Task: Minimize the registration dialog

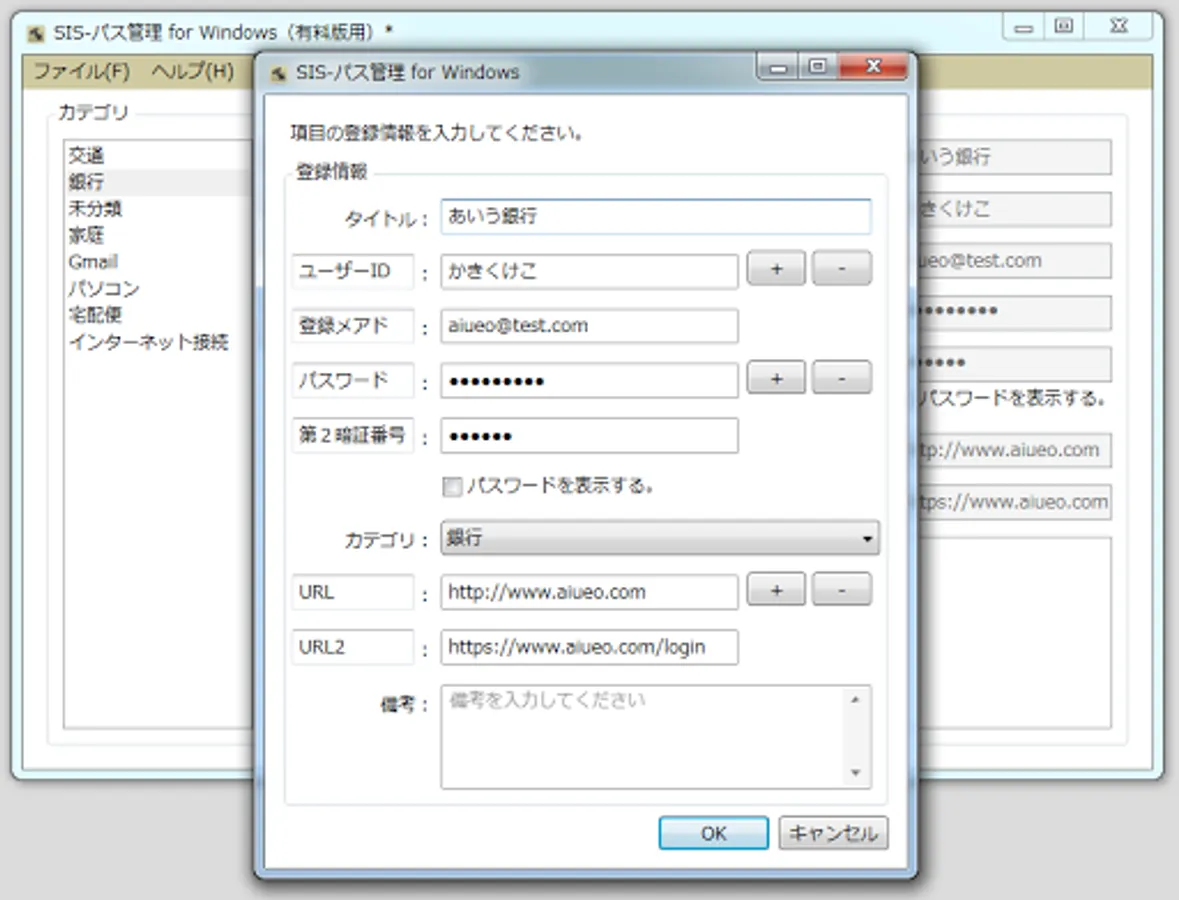Action: (x=778, y=68)
